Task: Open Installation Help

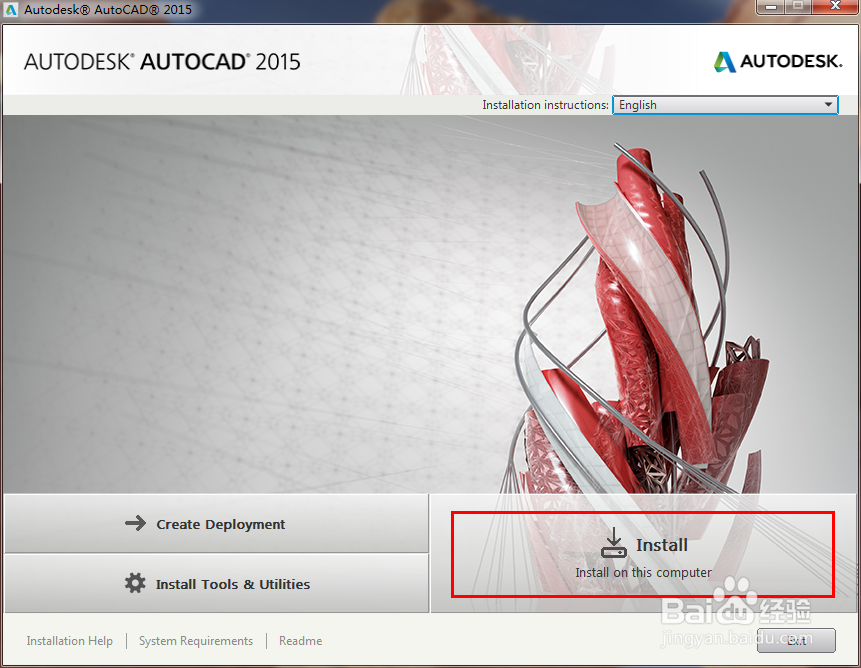Action: point(69,640)
